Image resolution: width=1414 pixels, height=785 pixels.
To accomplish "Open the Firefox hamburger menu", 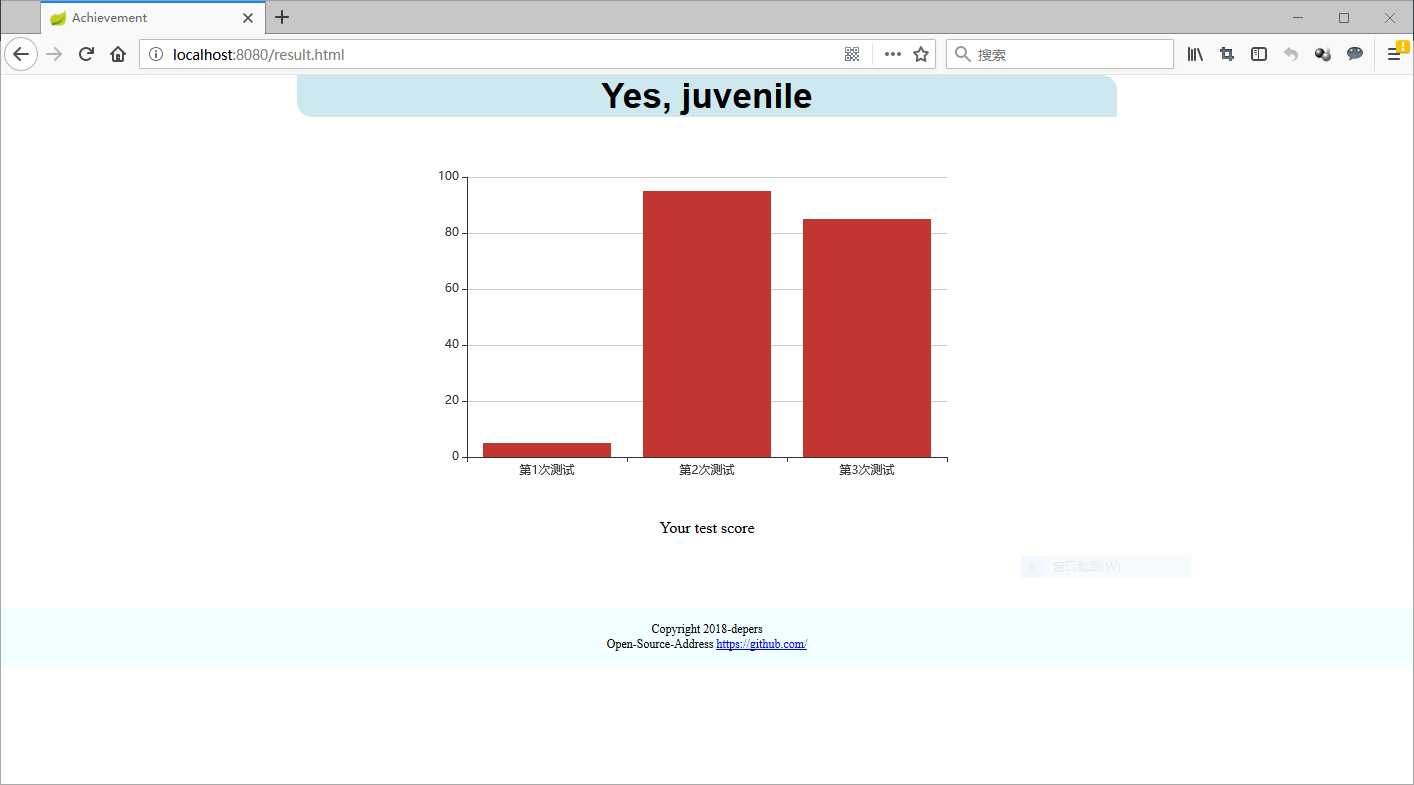I will pos(1394,54).
